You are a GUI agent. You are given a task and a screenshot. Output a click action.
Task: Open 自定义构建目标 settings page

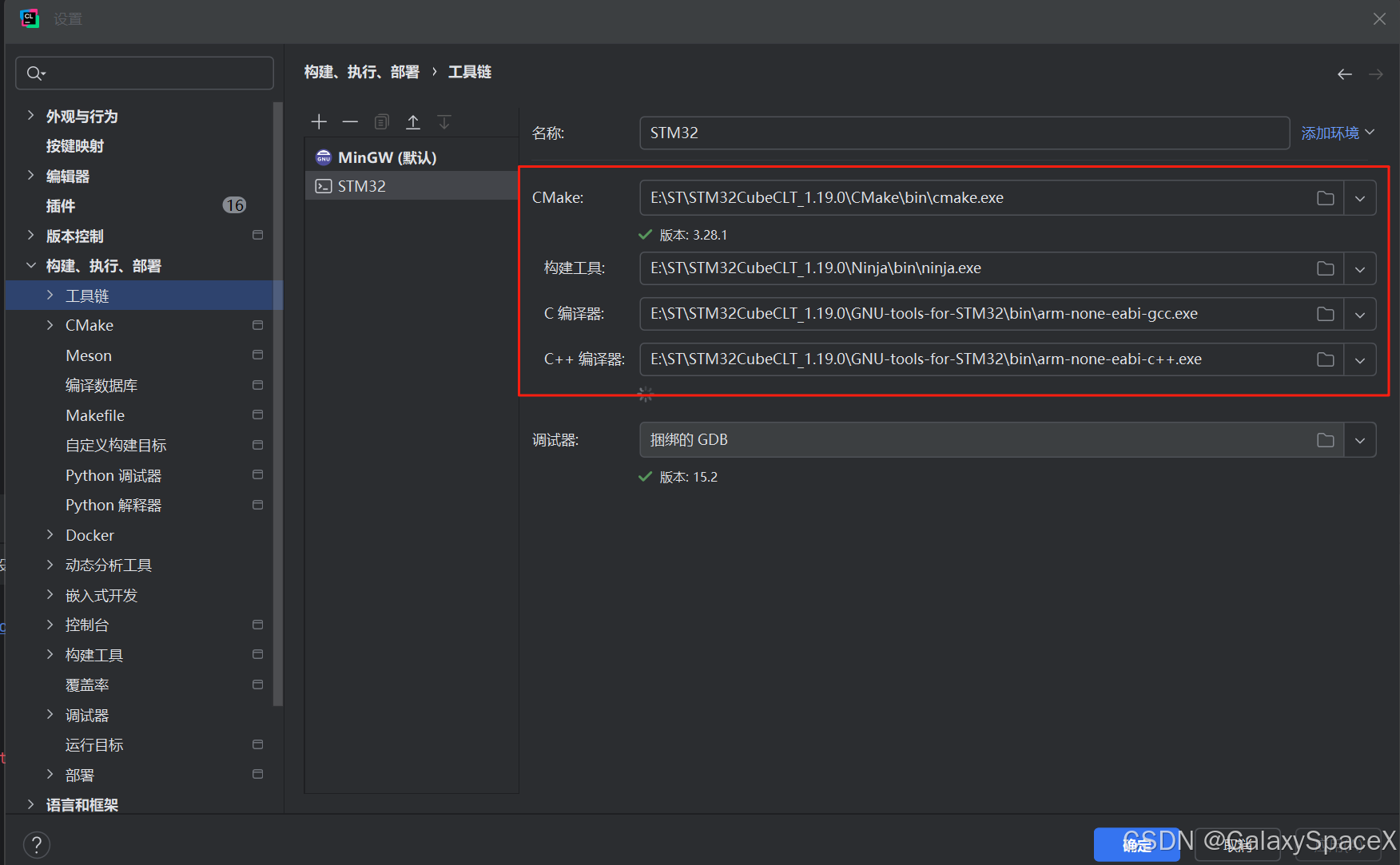point(116,445)
